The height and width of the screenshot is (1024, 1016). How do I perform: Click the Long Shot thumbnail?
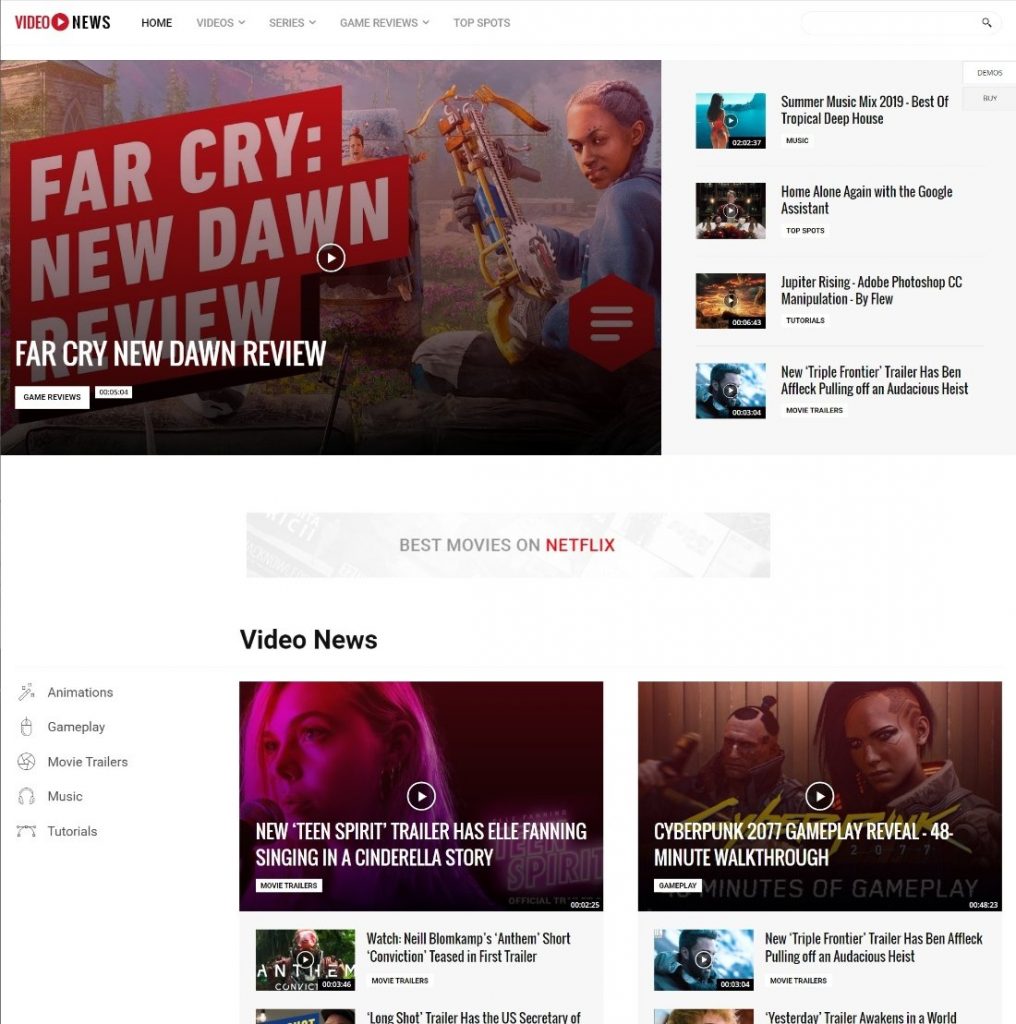[305, 1017]
